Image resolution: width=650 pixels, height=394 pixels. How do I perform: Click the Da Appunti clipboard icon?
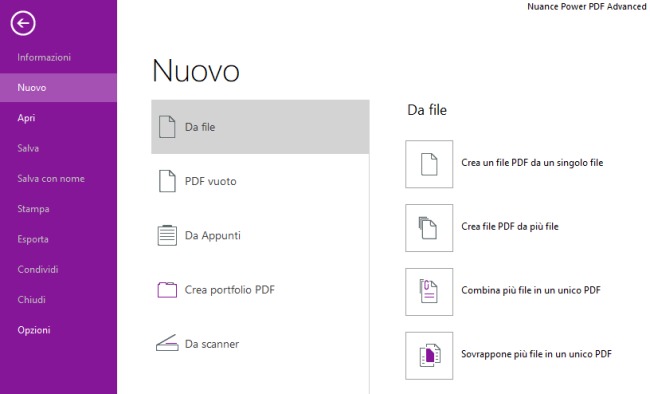[x=167, y=235]
